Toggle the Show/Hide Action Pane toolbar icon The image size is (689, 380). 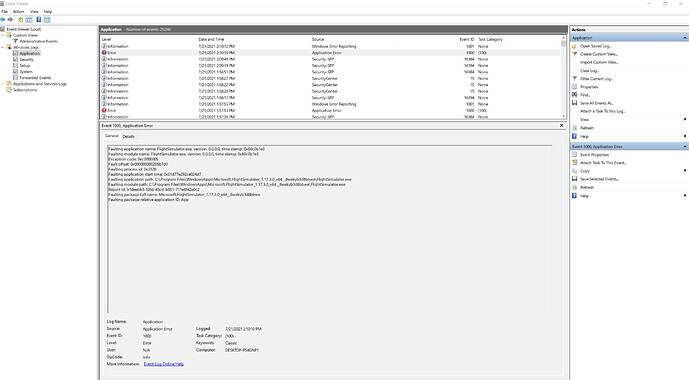(x=47, y=20)
